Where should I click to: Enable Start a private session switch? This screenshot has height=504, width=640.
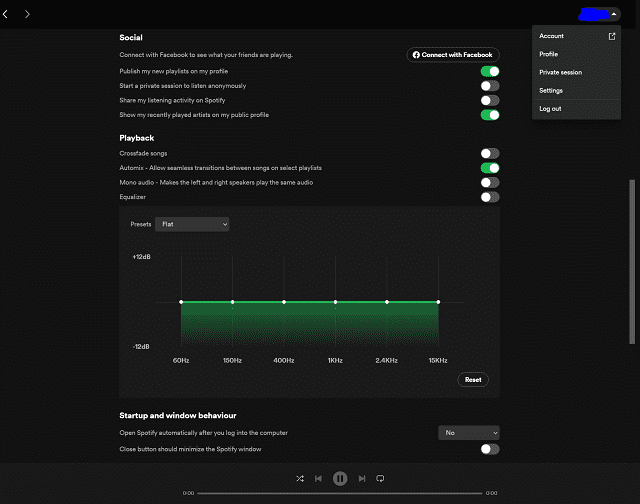click(490, 86)
